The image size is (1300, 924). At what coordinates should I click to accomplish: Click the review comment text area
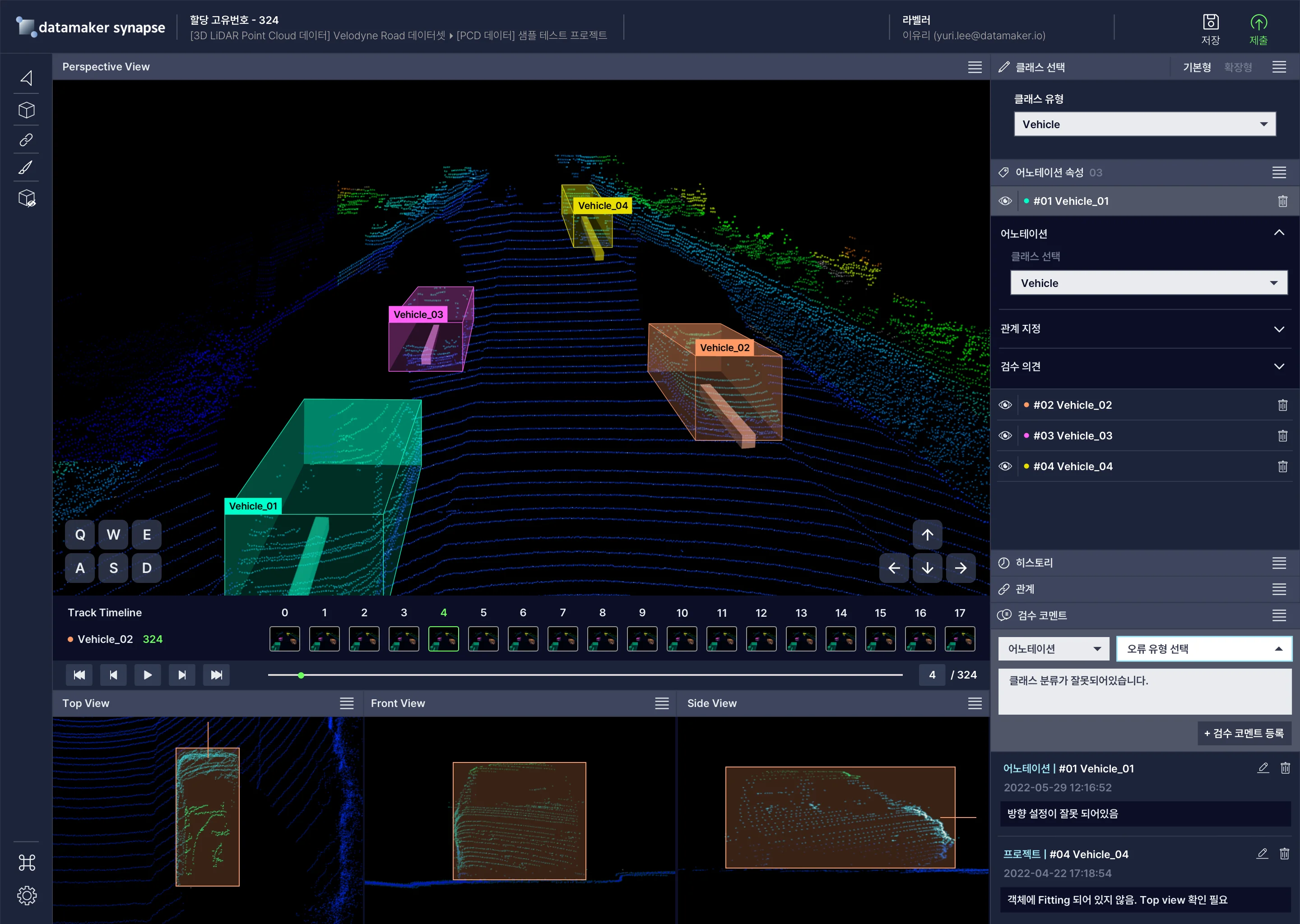coord(1145,691)
